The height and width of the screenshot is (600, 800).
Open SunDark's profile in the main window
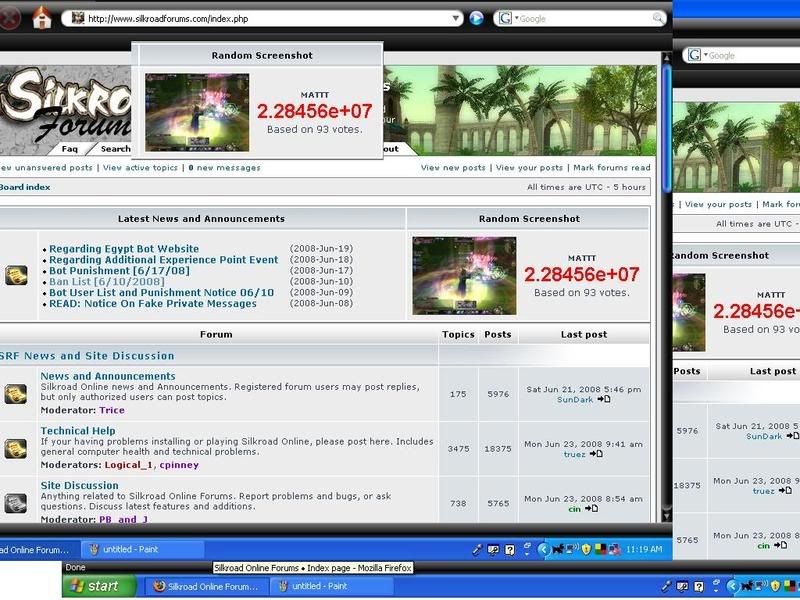(575, 399)
